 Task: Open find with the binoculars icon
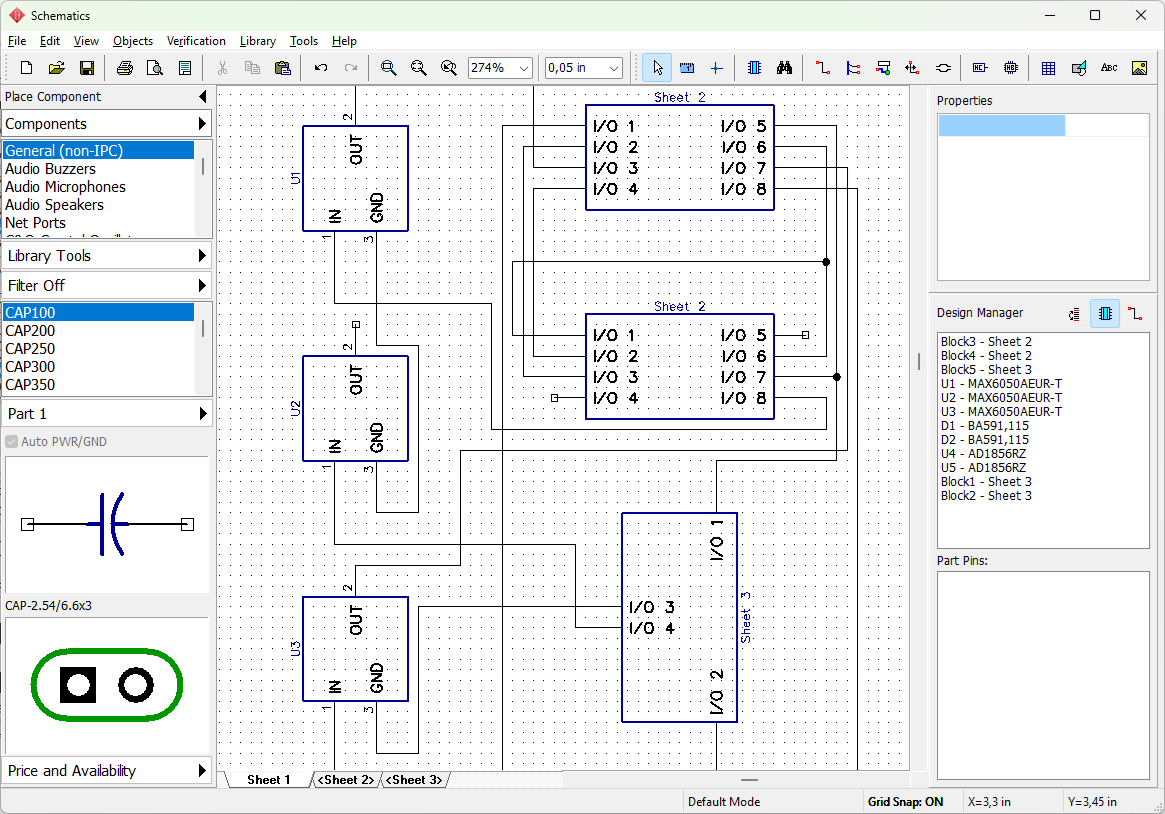click(785, 68)
